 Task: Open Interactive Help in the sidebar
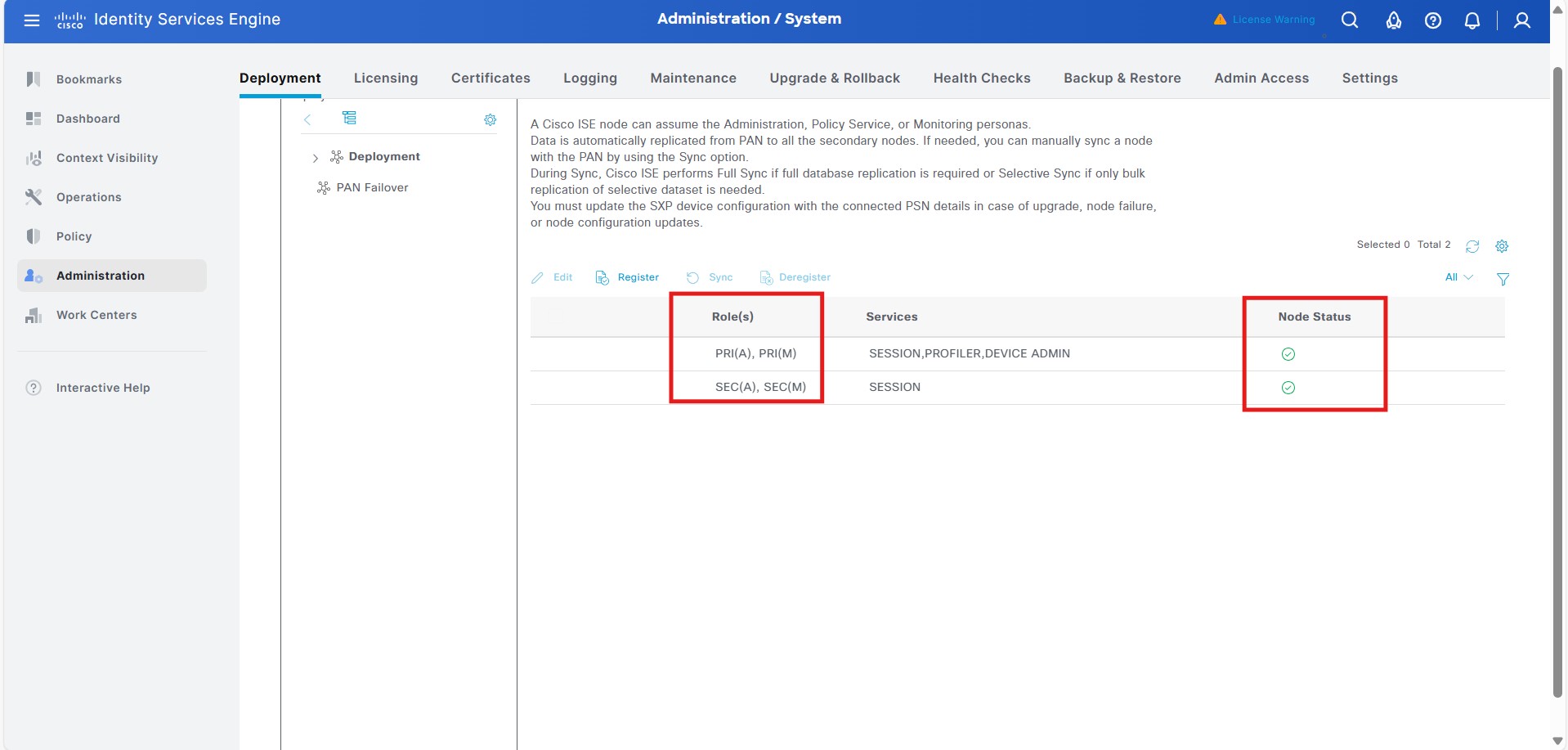pos(103,388)
